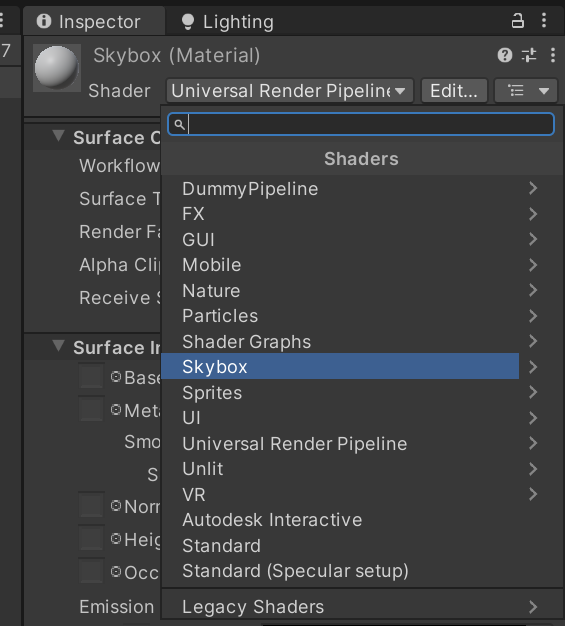This screenshot has width=565, height=626.
Task: Open the shader hierarchy list dropdown button
Action: [x=526, y=91]
